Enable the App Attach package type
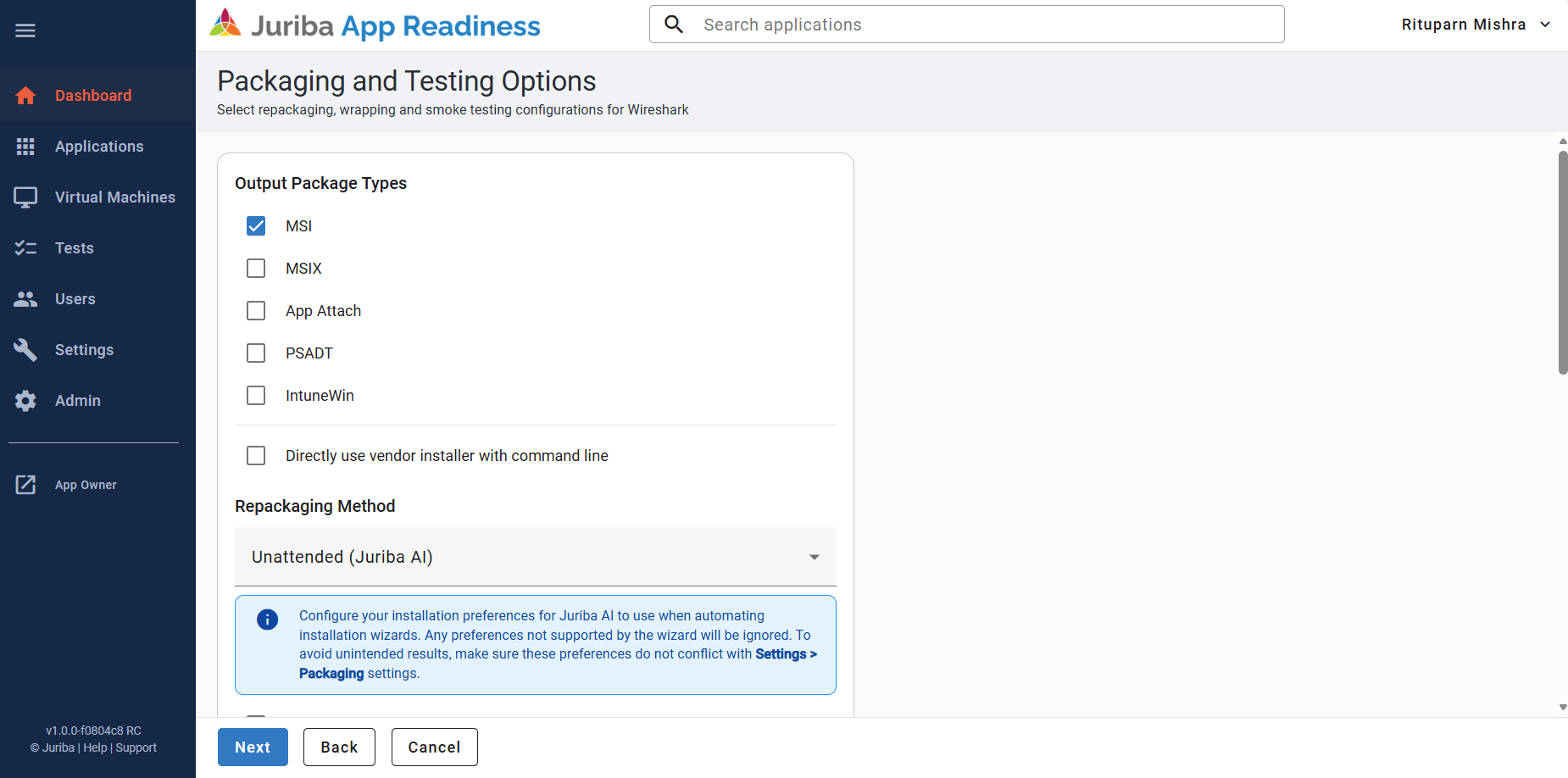1568x778 pixels. [x=256, y=311]
